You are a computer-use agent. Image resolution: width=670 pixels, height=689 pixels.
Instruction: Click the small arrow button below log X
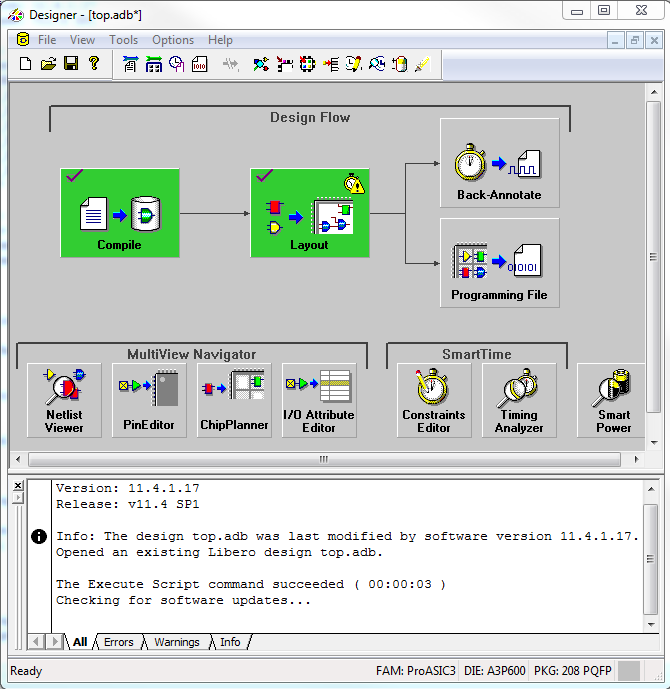[x=18, y=497]
